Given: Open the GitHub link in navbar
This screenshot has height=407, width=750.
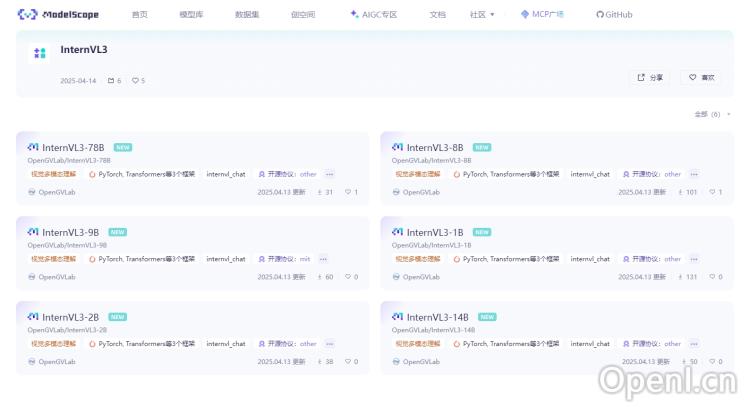Looking at the screenshot, I should point(614,15).
